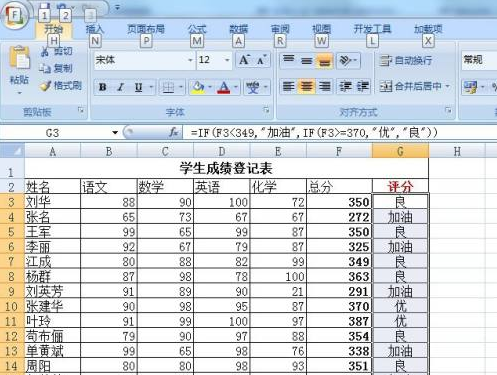Switch to 开始 Home tab
This screenshot has height=375, width=497.
point(53,29)
